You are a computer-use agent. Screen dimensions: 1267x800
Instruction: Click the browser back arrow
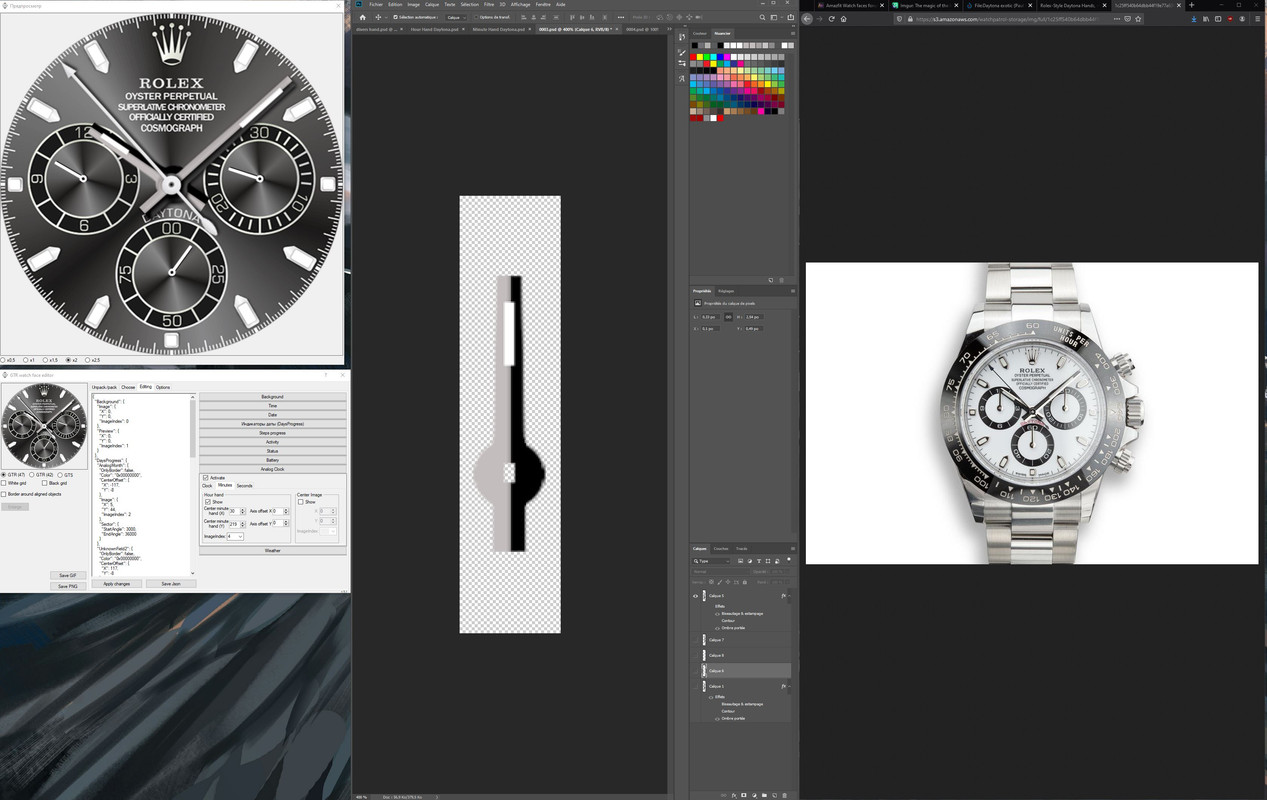pos(807,18)
